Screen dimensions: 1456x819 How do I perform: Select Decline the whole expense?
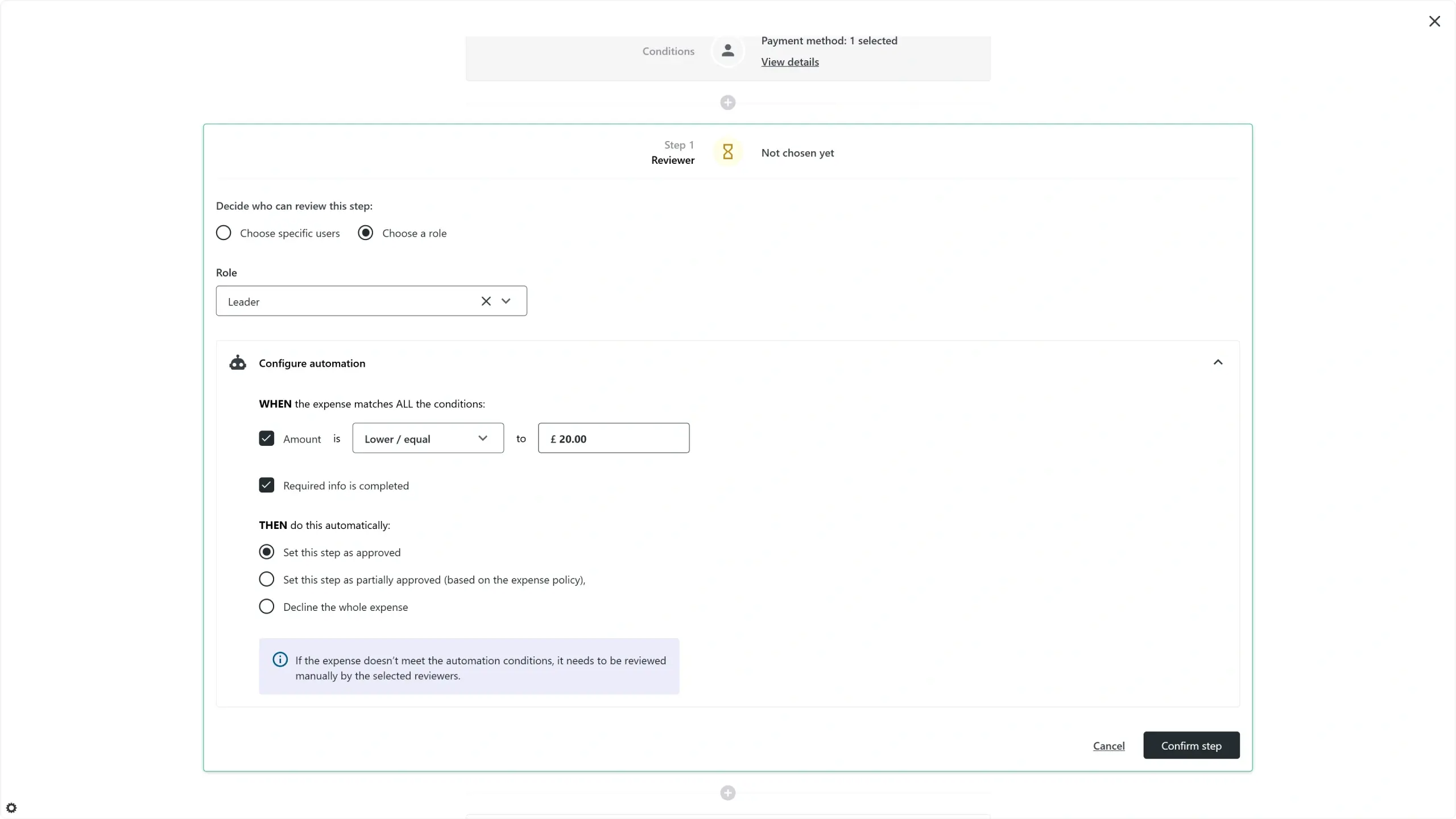click(x=266, y=606)
